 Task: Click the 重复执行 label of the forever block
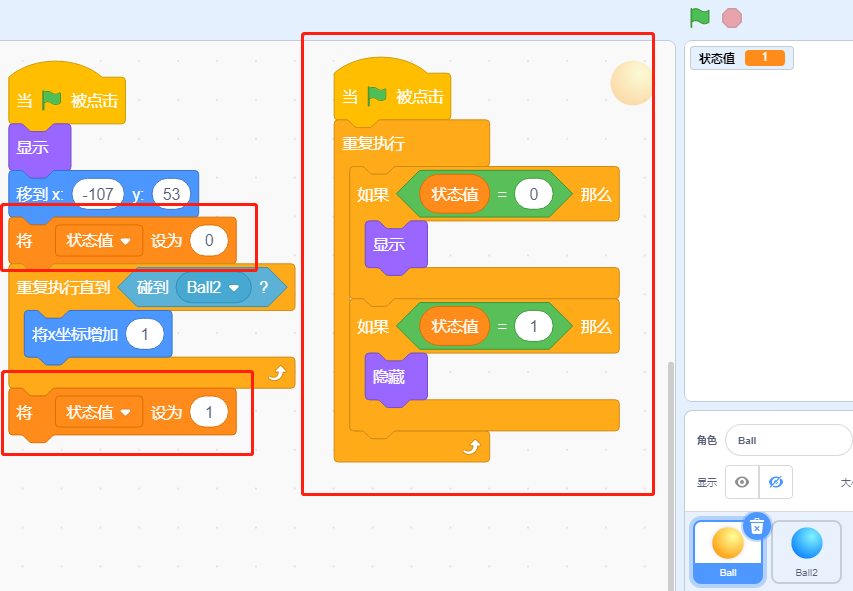pos(373,144)
